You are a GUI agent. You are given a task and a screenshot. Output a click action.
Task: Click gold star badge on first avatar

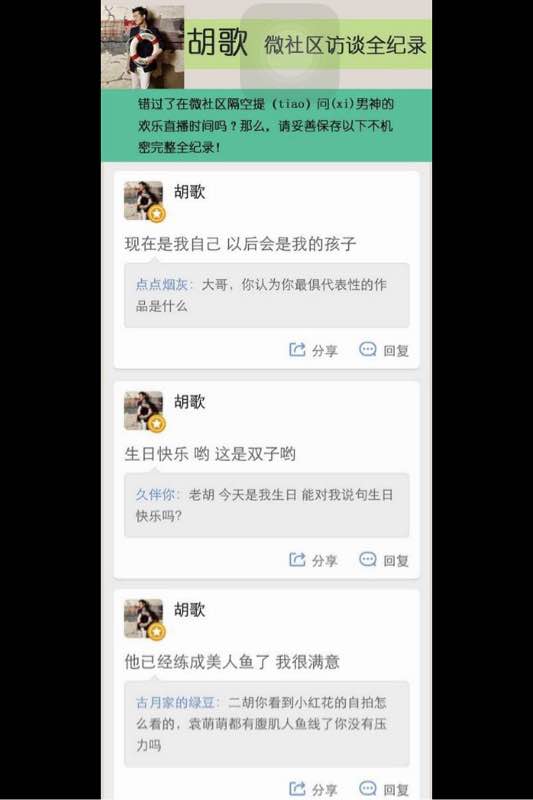[x=157, y=214]
